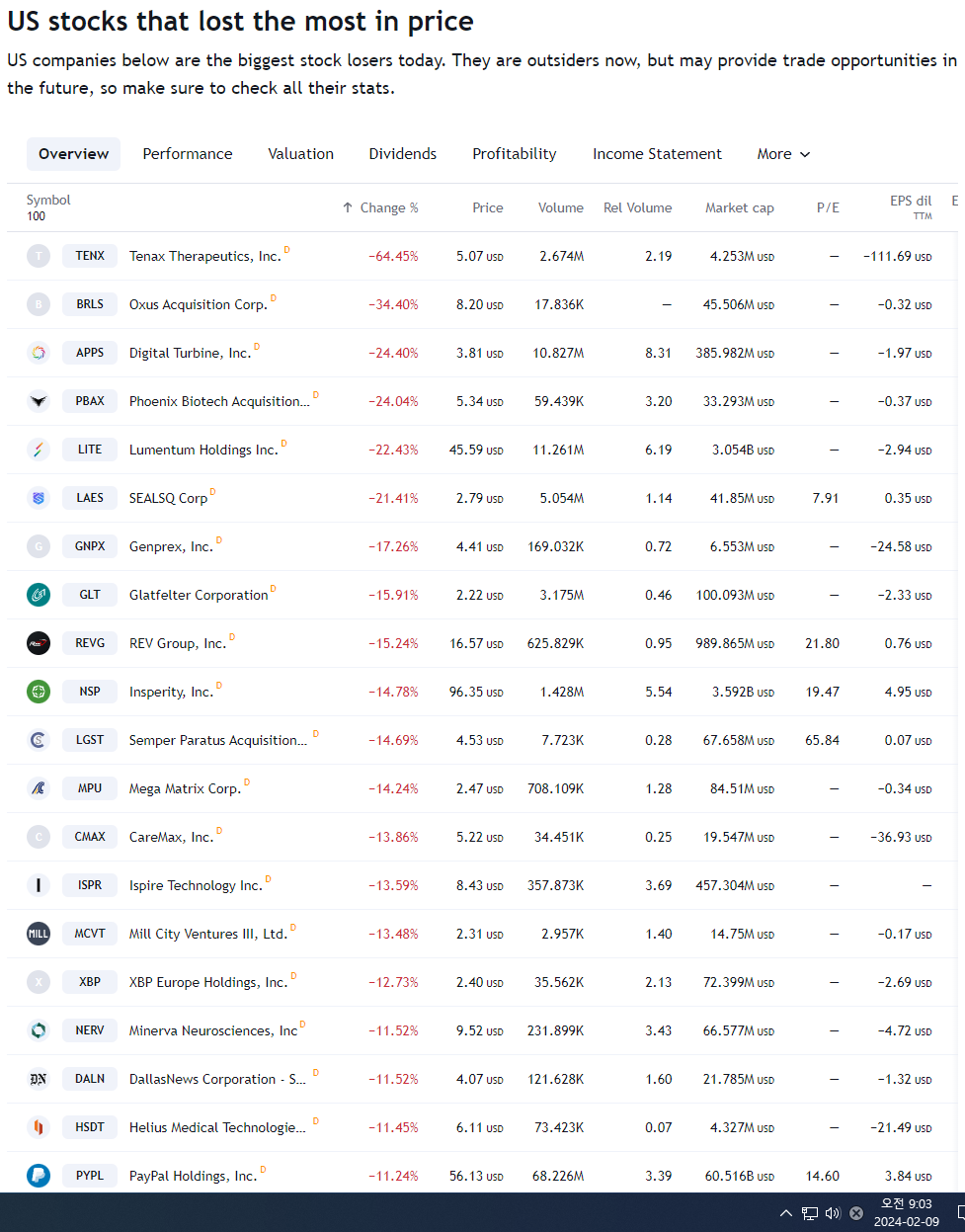Image resolution: width=965 pixels, height=1232 pixels.
Task: Click the DallasNews Corporation logo icon
Action: (39, 1079)
